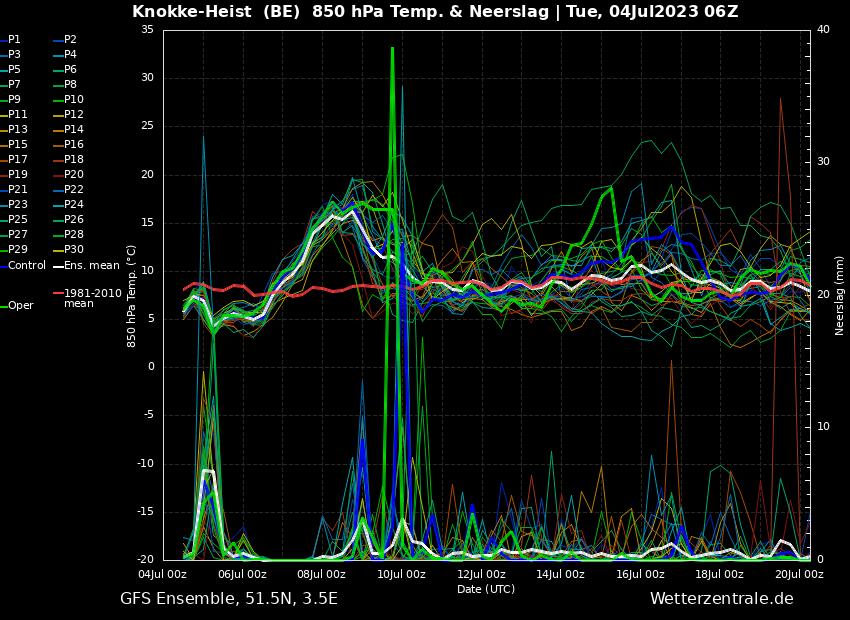Click the 850 hPa Temp. axis title
Image resolution: width=850 pixels, height=620 pixels.
[x=132, y=295]
